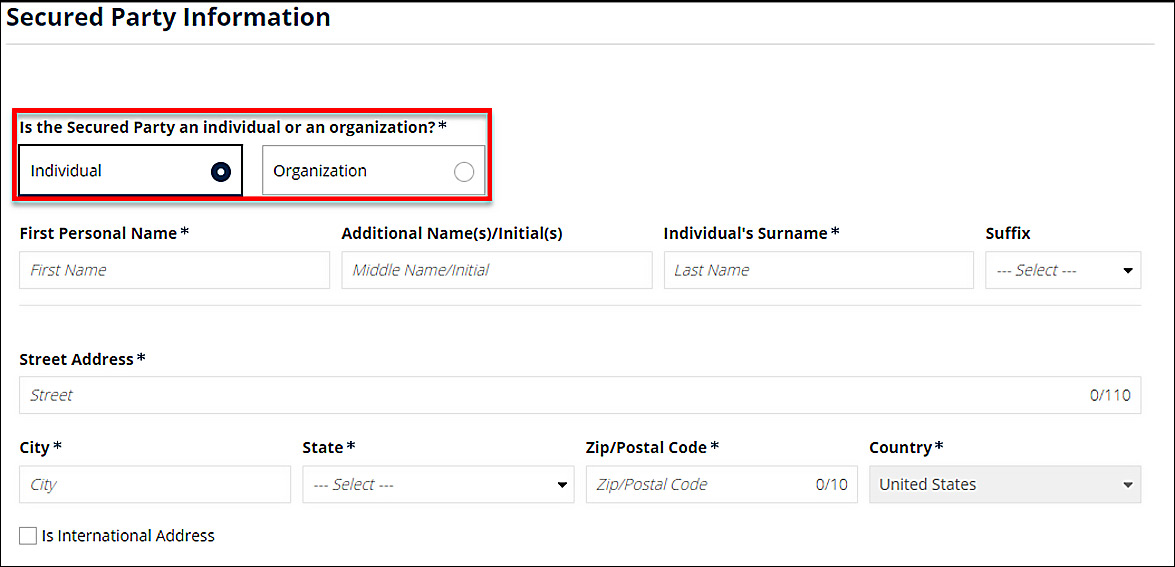Viewport: 1175px width, 567px height.
Task: Expand the State selection dropdown
Action: click(438, 484)
